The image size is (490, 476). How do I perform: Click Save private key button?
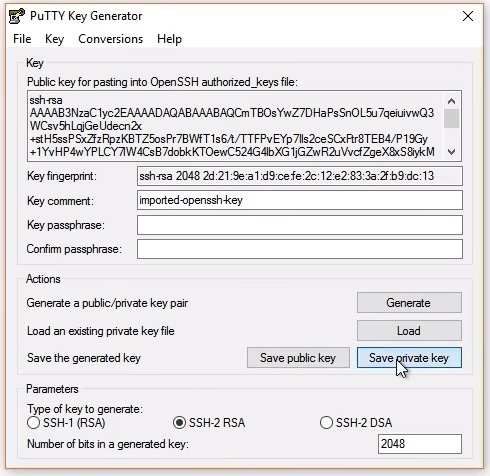click(409, 358)
